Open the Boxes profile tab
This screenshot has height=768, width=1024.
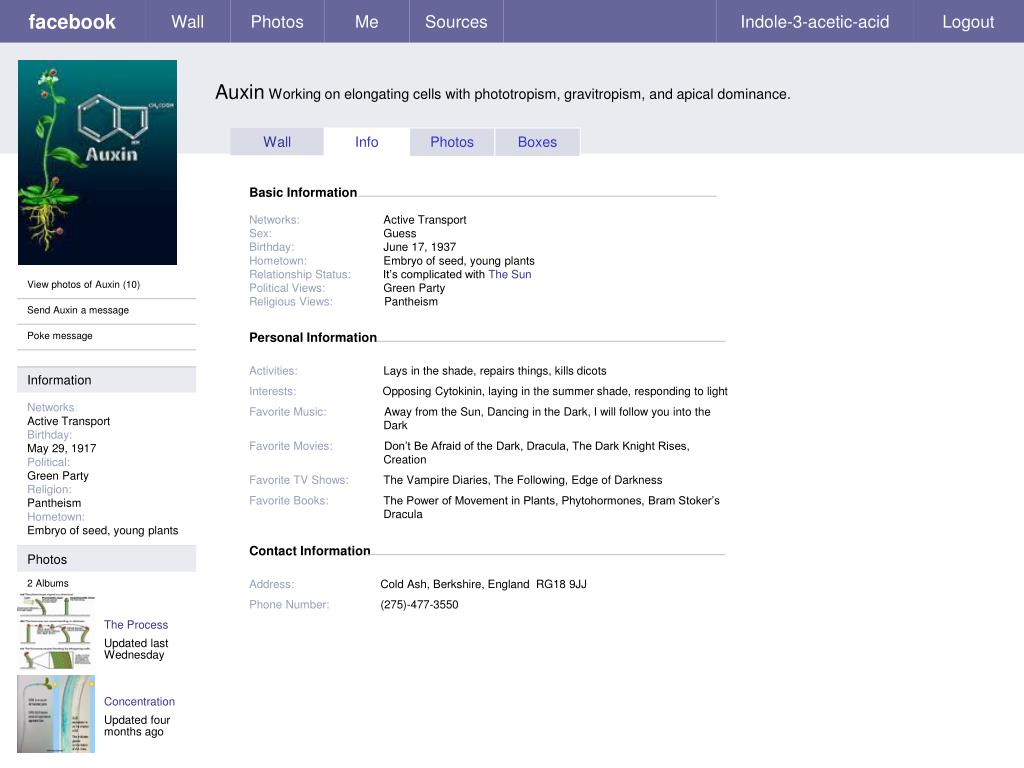[537, 142]
